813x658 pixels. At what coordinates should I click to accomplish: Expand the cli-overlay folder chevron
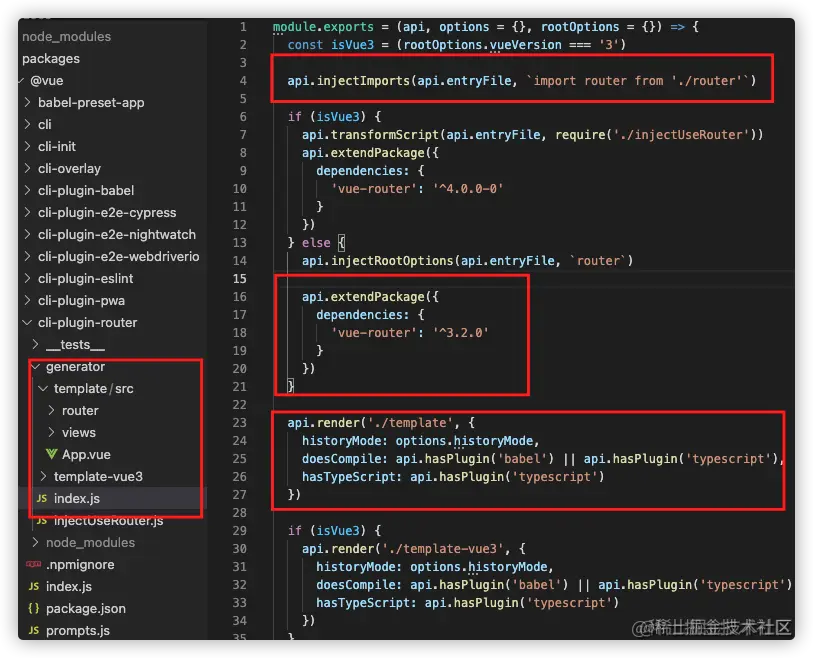click(27, 169)
